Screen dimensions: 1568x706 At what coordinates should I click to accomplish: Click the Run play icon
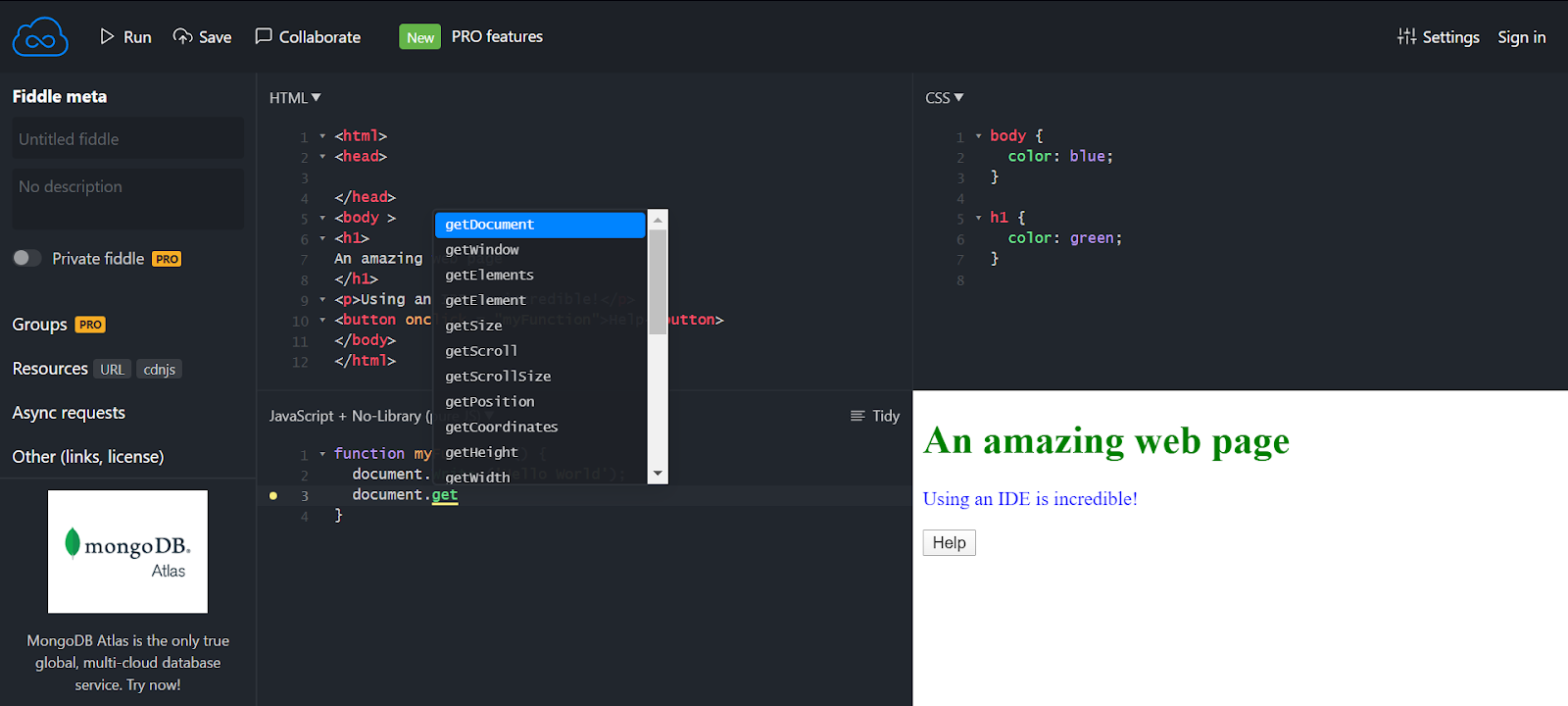pos(107,36)
